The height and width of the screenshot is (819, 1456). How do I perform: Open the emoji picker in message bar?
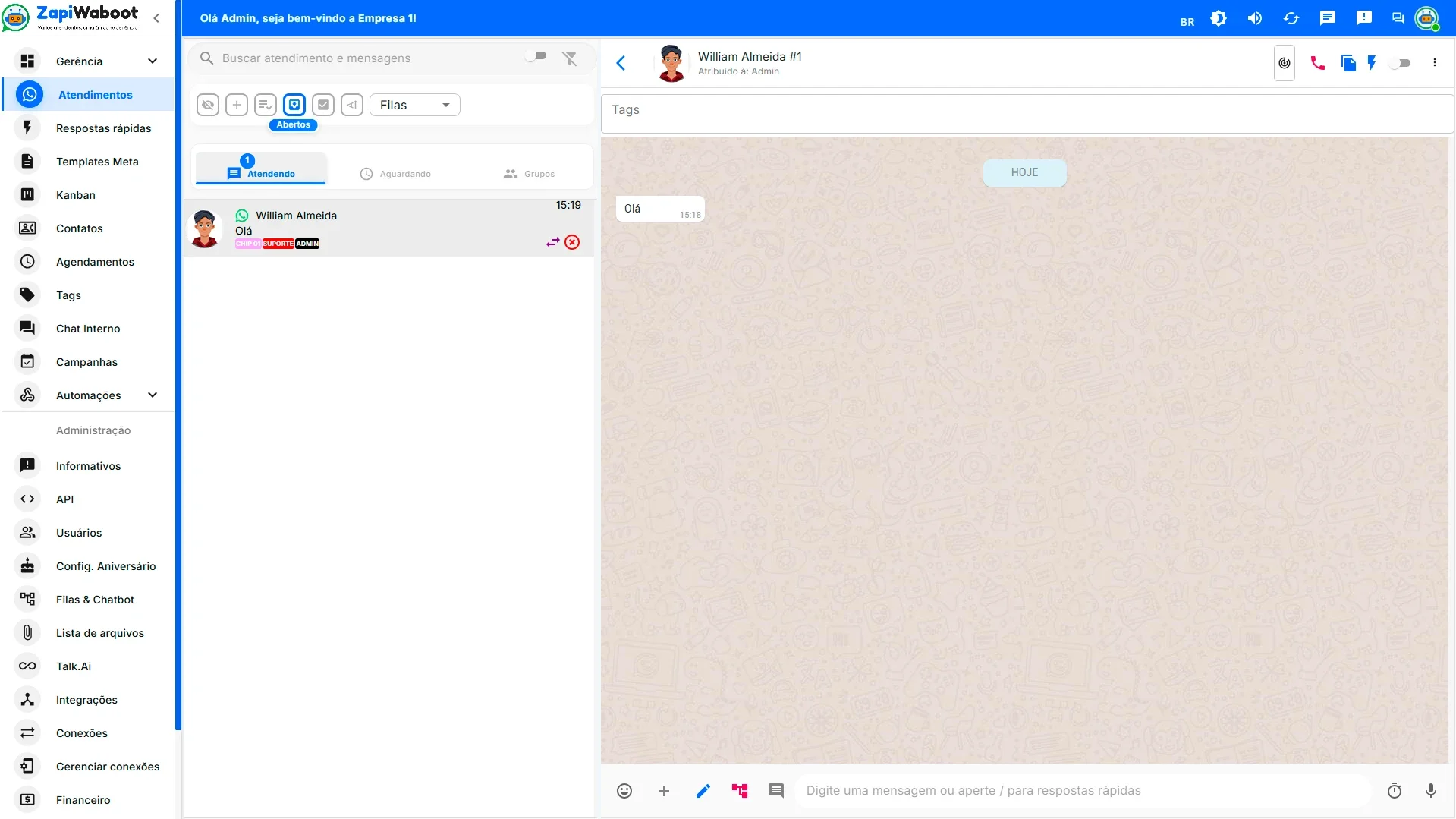point(624,791)
